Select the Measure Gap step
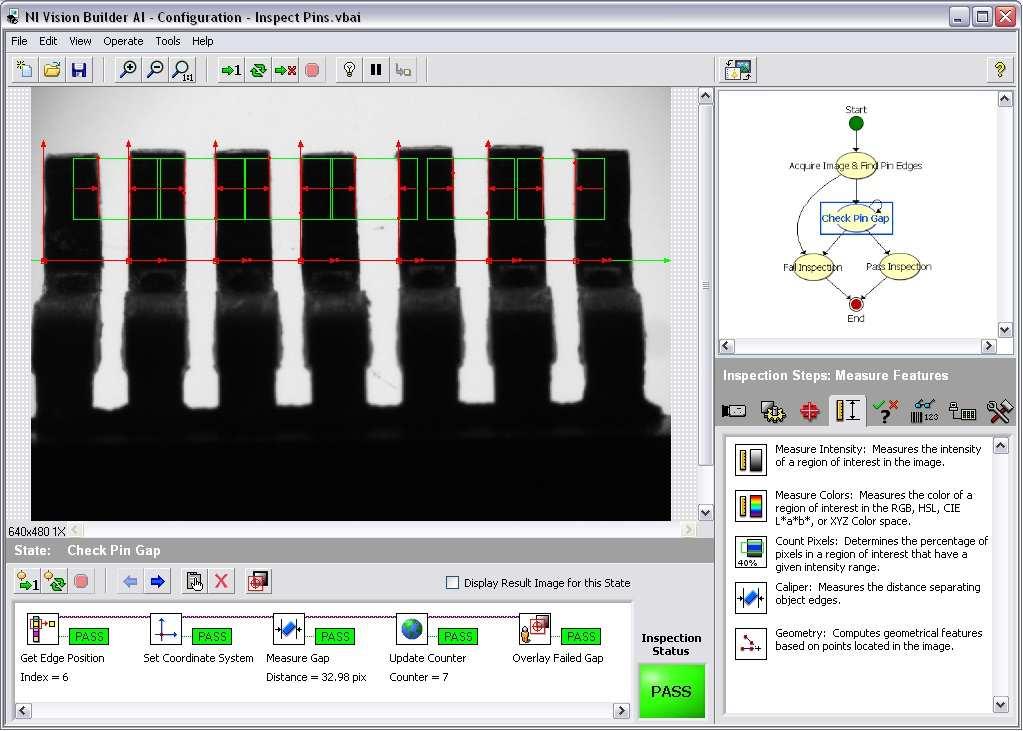The width and height of the screenshot is (1023, 731). point(288,629)
